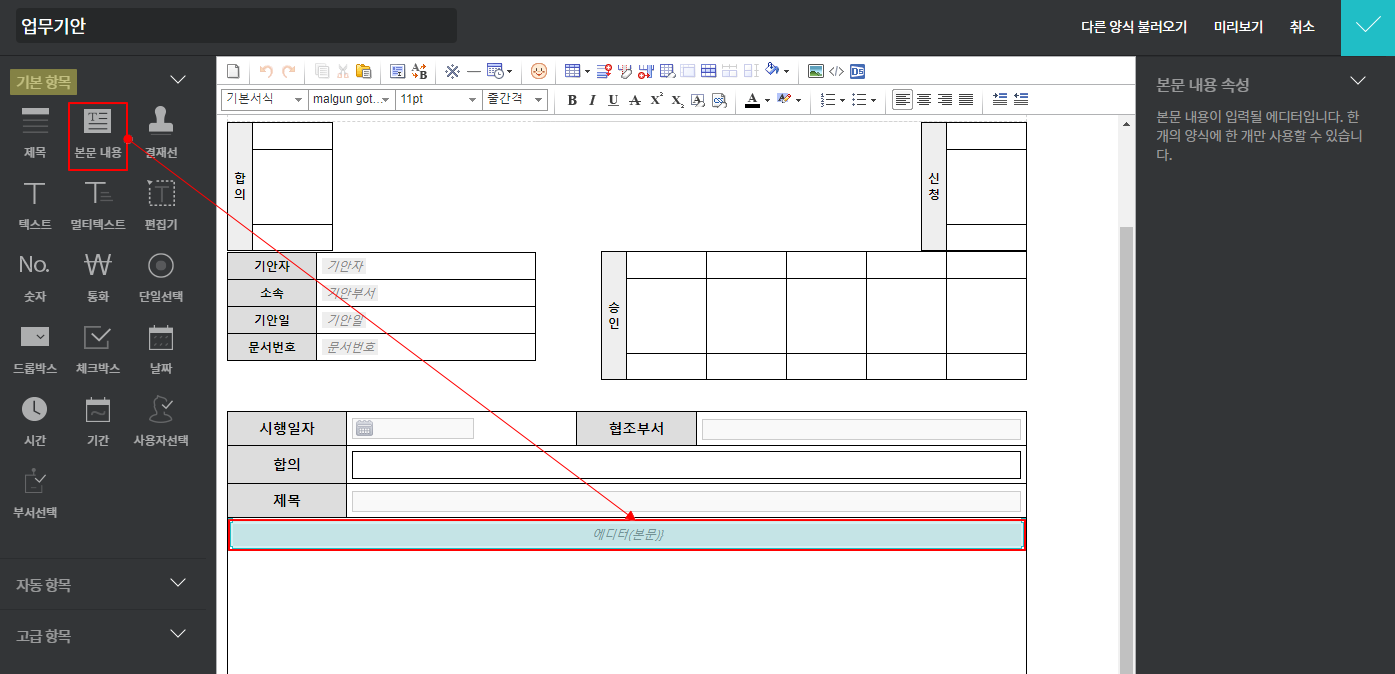Open the 기본서식 paragraph style dropdown
This screenshot has height=674, width=1395.
(264, 100)
